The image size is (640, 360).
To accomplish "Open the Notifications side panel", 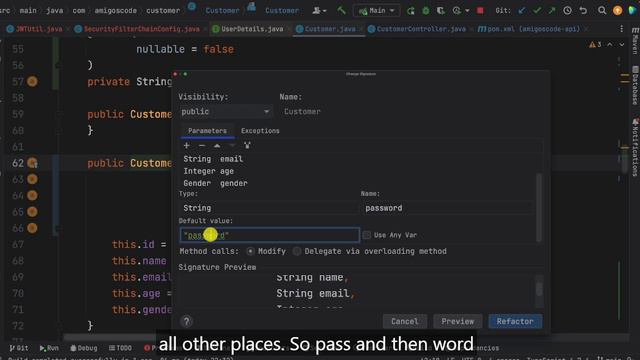I will pos(635,147).
